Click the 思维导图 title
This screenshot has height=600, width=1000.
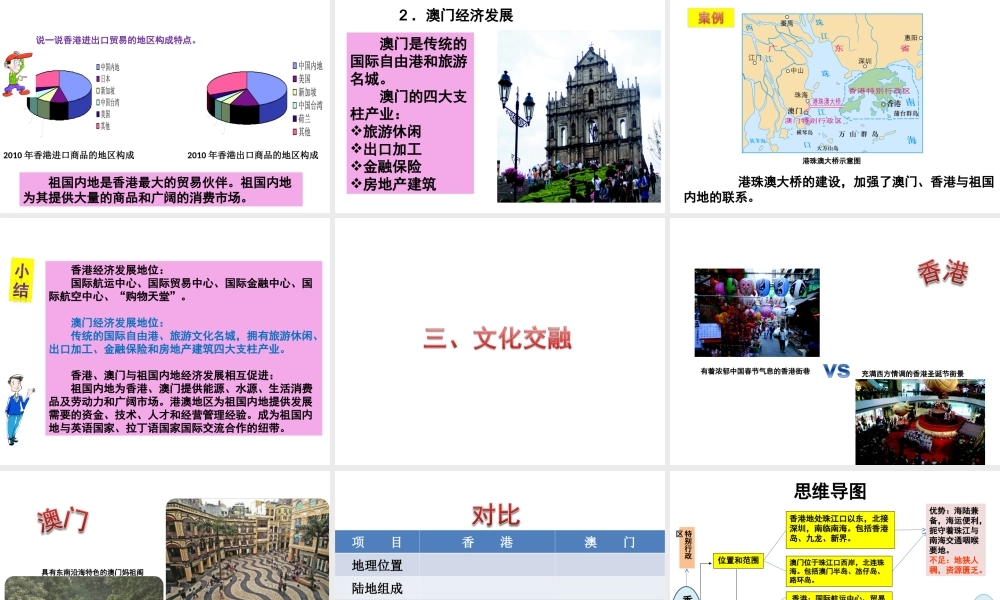[830, 492]
